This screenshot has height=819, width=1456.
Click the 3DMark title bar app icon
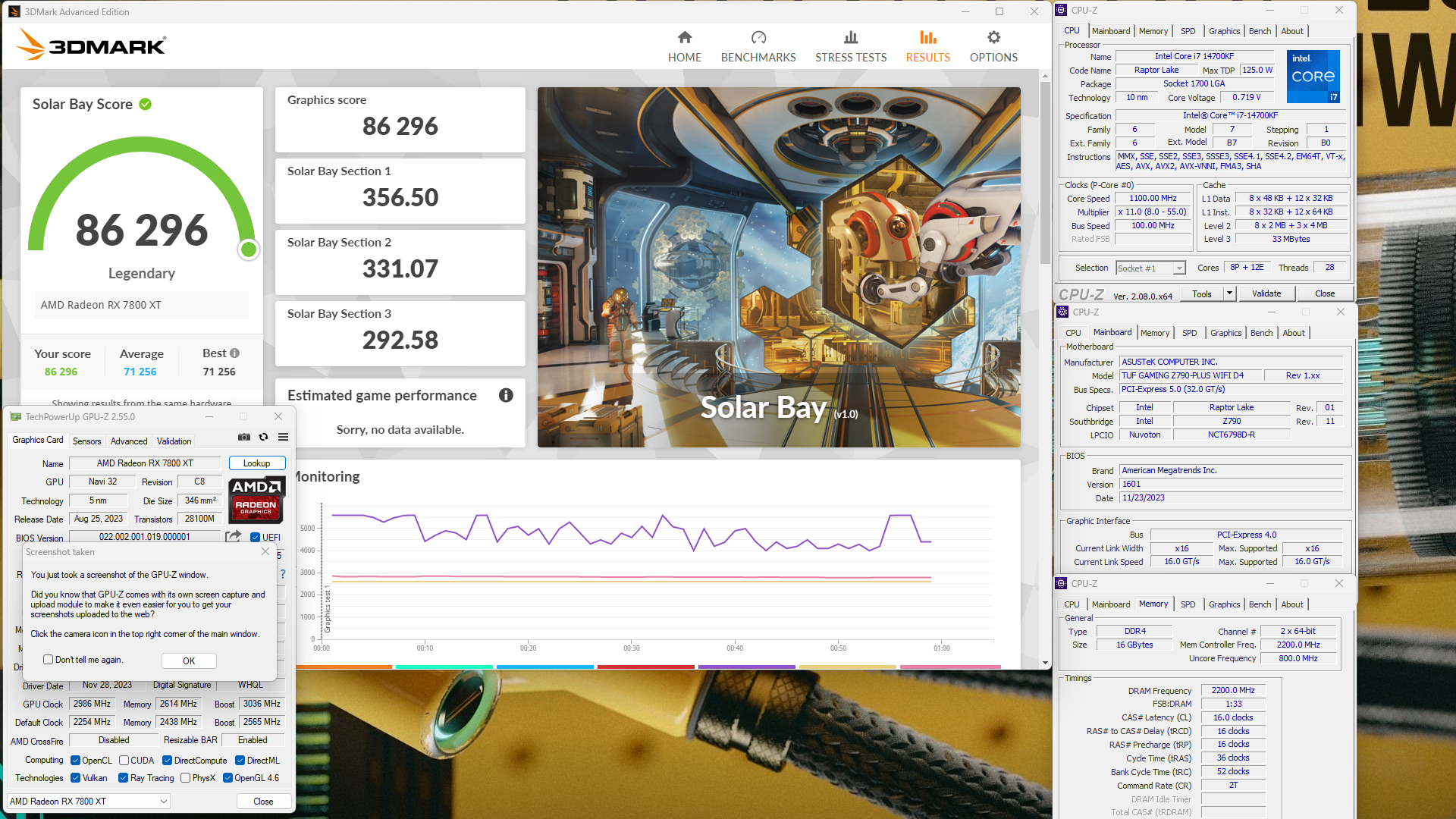pyautogui.click(x=14, y=11)
